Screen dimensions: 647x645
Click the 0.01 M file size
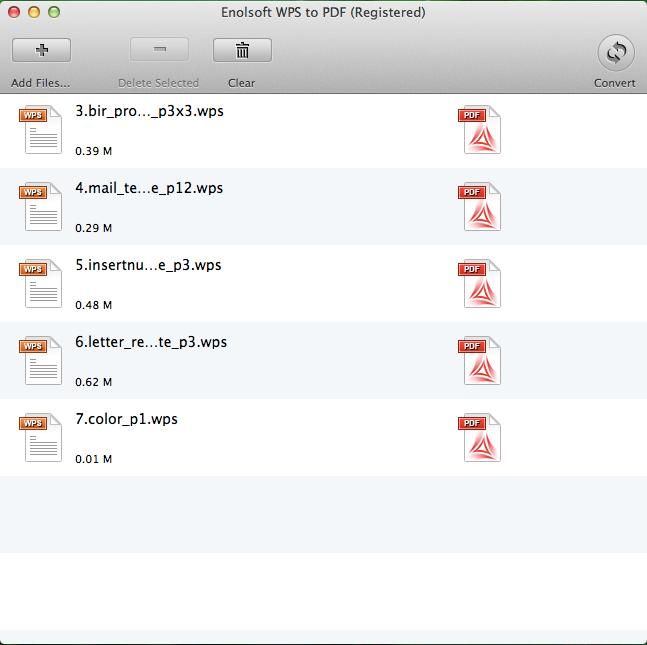click(x=94, y=459)
